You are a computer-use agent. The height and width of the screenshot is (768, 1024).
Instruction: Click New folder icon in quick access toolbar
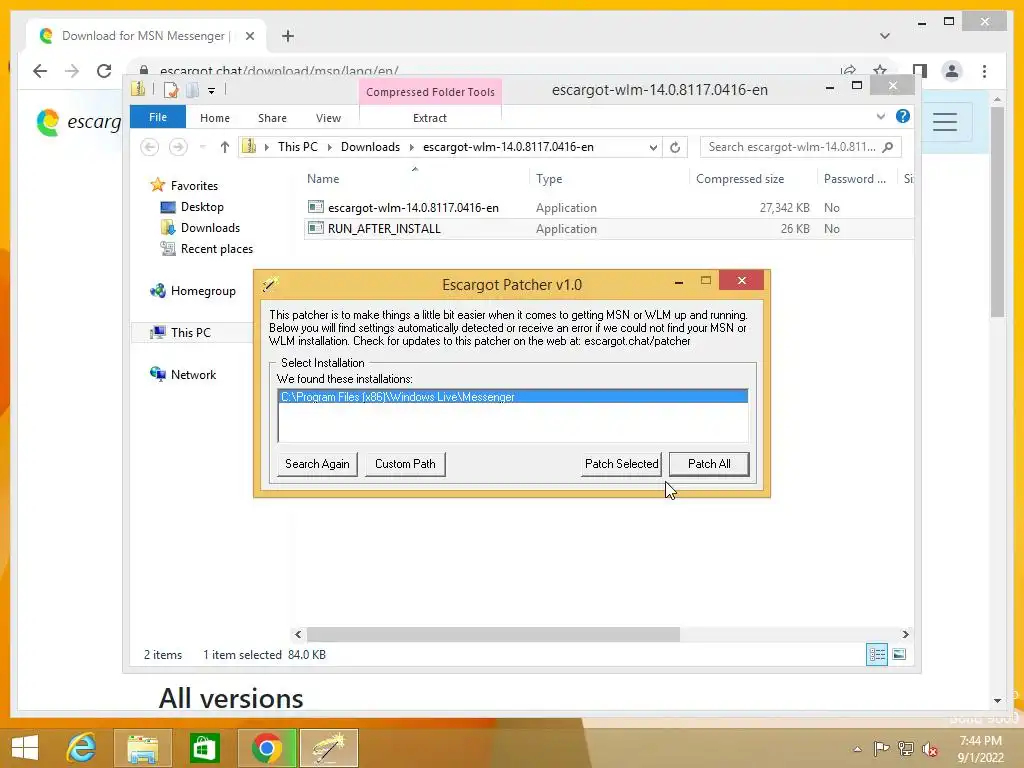pos(193,90)
